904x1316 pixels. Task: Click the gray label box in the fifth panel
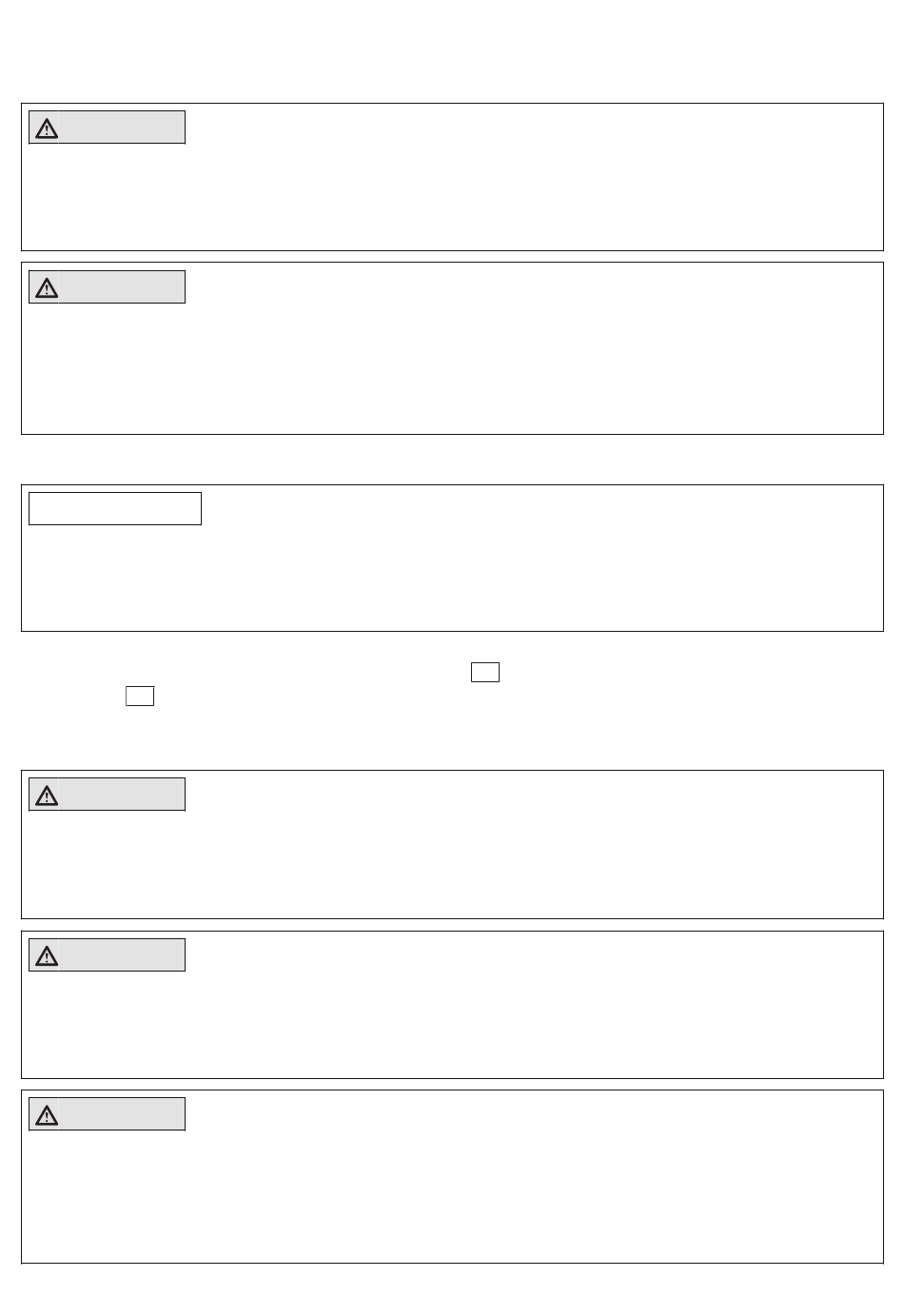(107, 955)
